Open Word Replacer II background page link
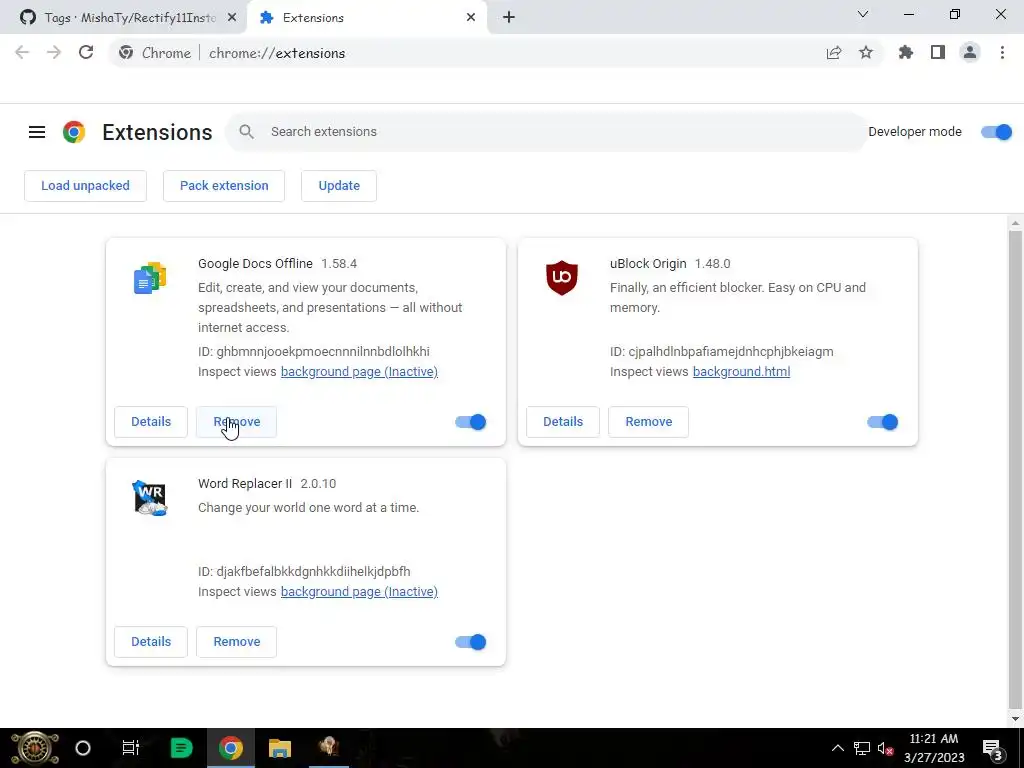 pyautogui.click(x=359, y=592)
